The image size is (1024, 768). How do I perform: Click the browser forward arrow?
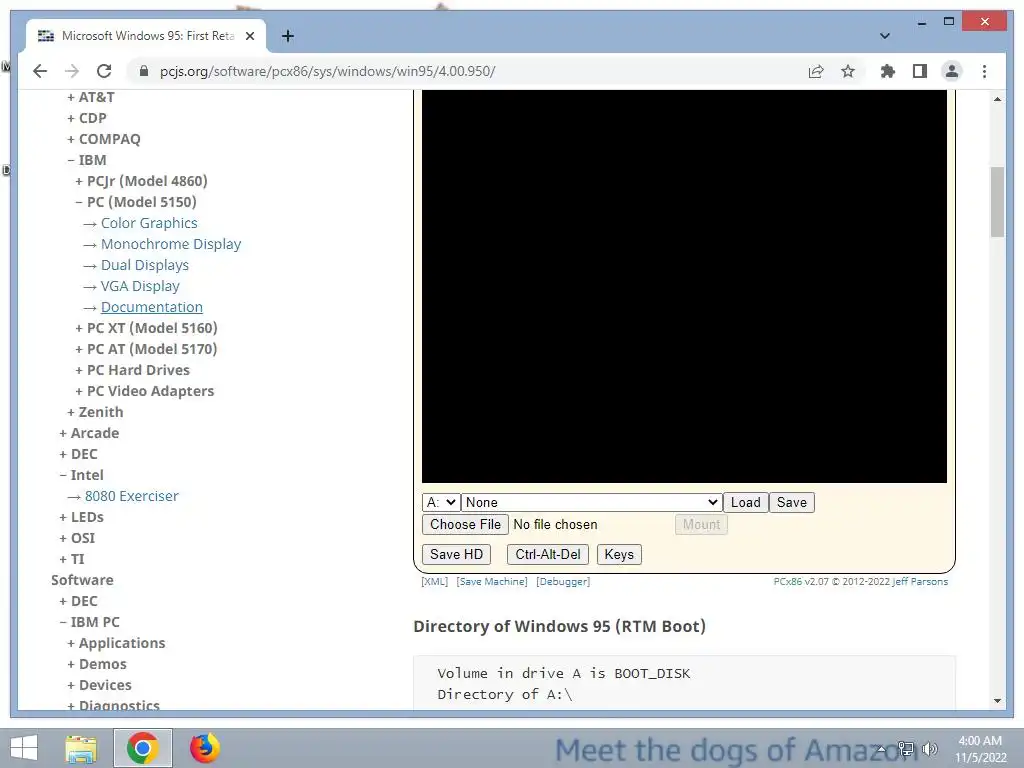coord(72,71)
